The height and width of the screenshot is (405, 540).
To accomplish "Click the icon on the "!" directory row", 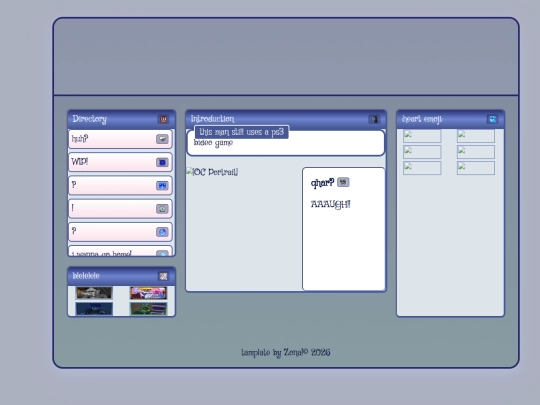I will [x=162, y=209].
